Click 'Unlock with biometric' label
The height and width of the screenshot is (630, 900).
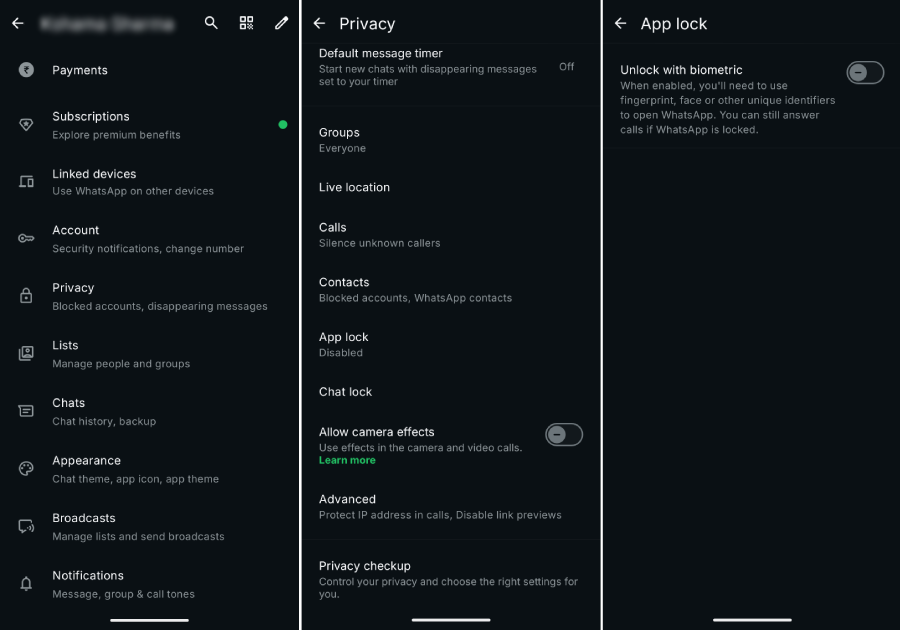pyautogui.click(x=681, y=70)
